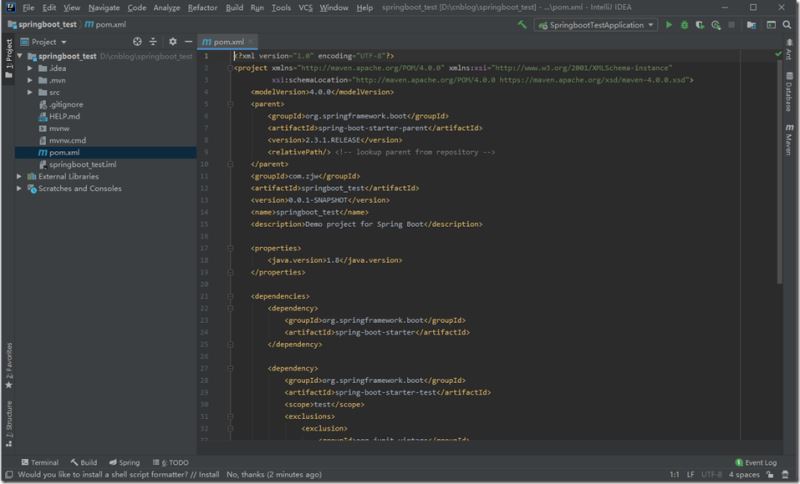This screenshot has height=484, width=800.
Task: Open the Event Log button
Action: (x=755, y=463)
